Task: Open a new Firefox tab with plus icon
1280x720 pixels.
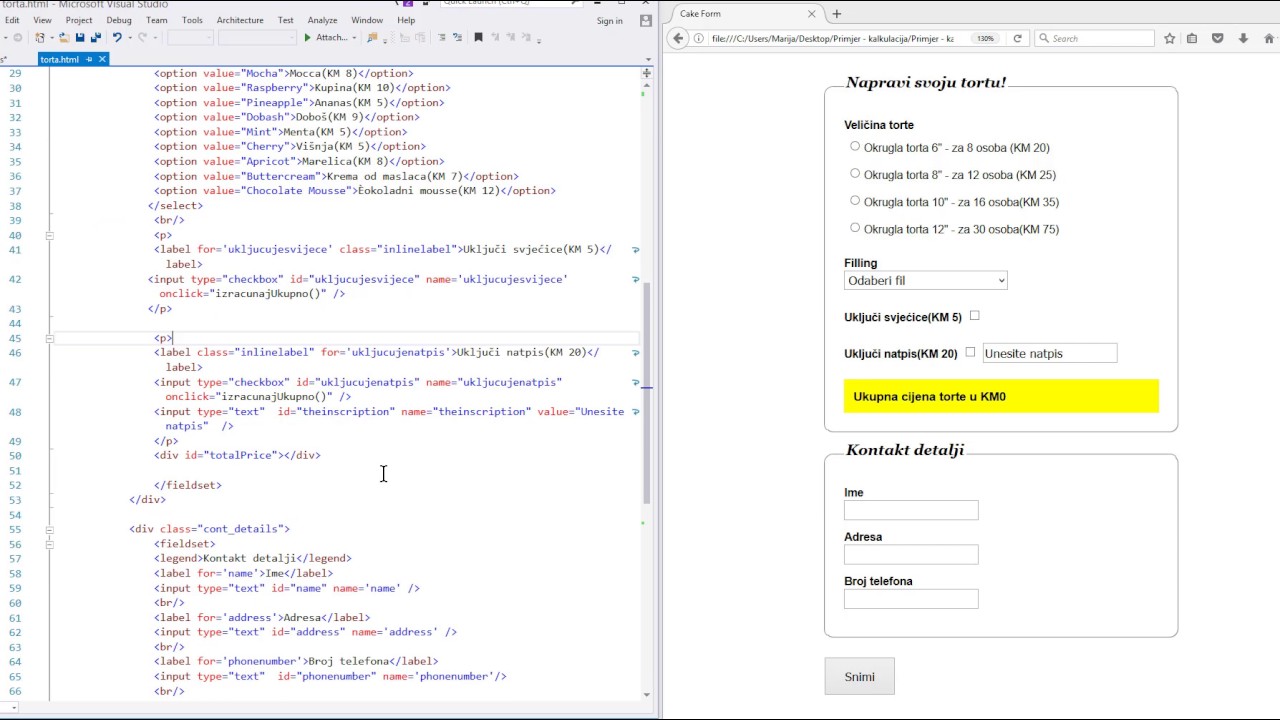Action: [837, 14]
